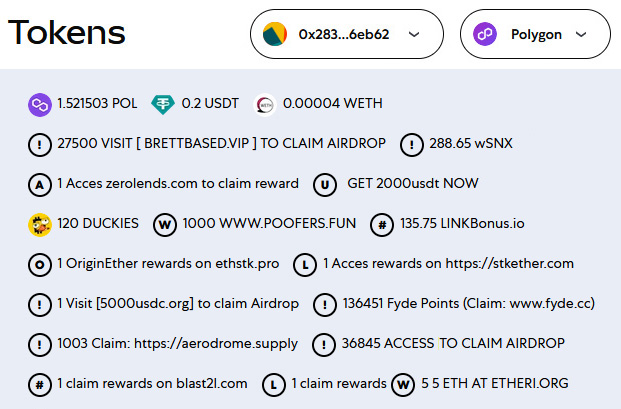Click '1 Acces zerolends.com to claim reward'
Image resolution: width=621 pixels, height=409 pixels.
[x=178, y=184]
